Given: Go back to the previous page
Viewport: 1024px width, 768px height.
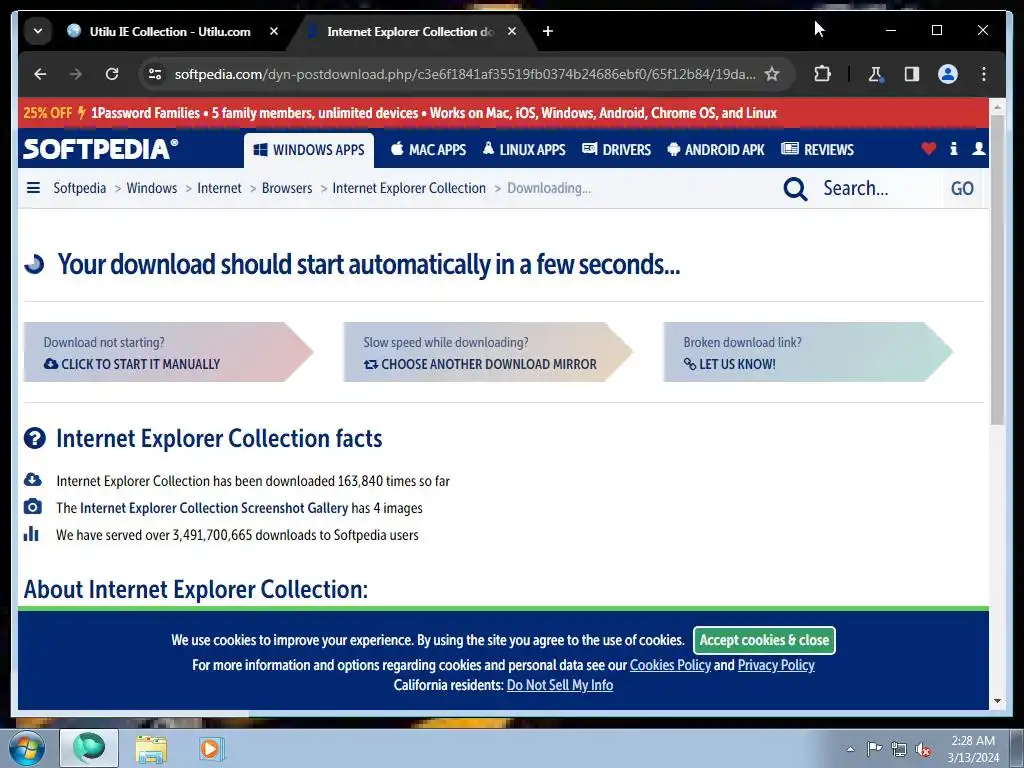Looking at the screenshot, I should [40, 74].
